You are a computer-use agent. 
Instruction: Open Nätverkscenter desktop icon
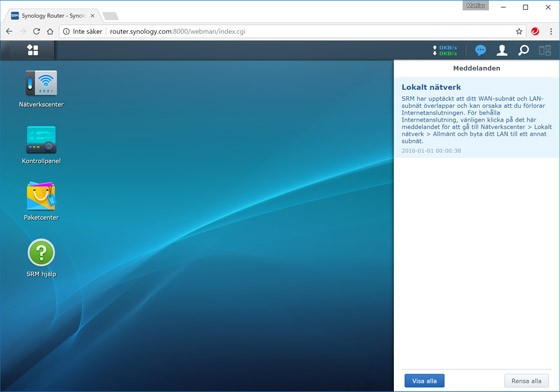pos(41,89)
